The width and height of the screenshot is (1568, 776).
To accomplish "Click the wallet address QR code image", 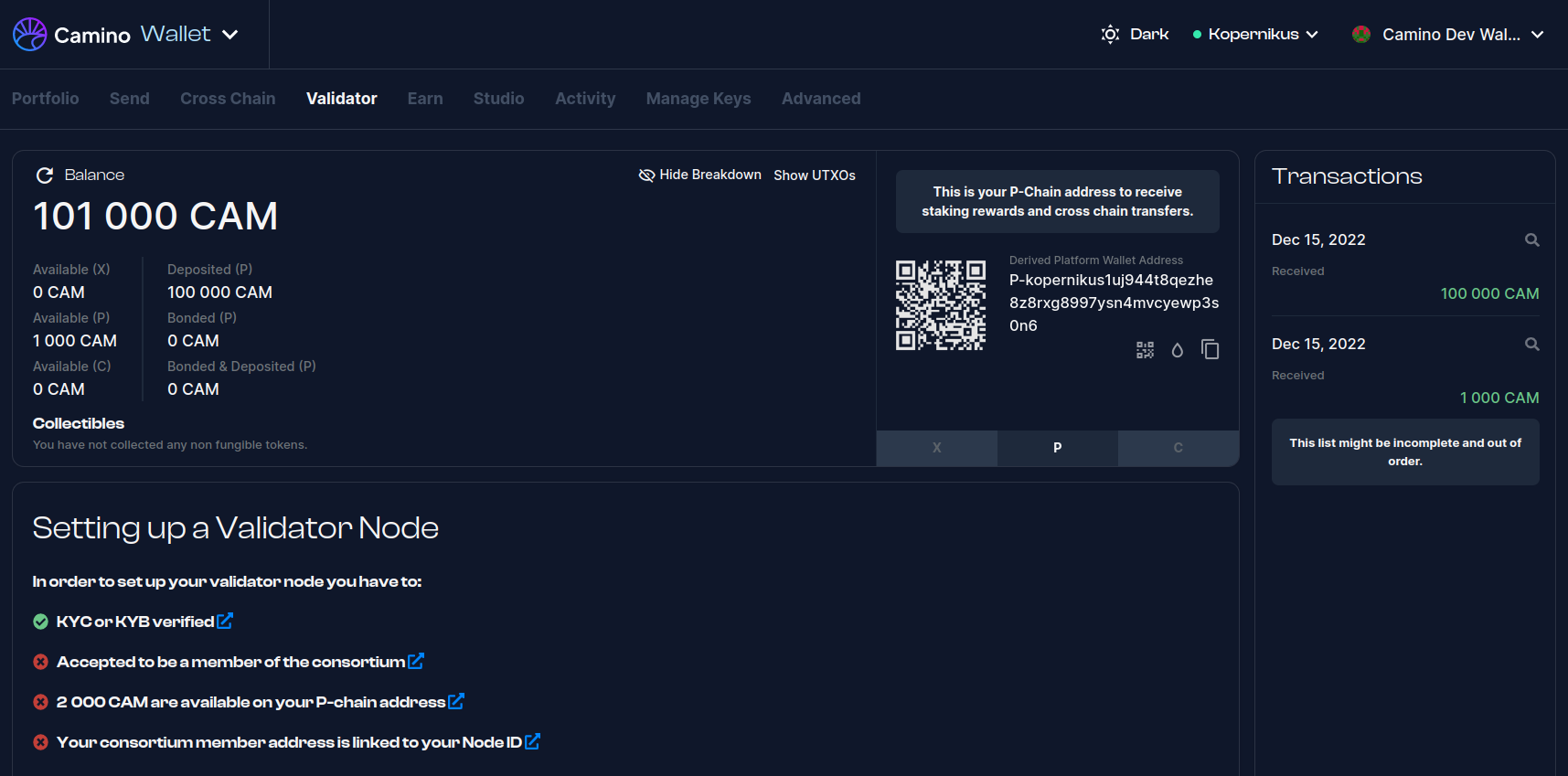I will (x=940, y=305).
